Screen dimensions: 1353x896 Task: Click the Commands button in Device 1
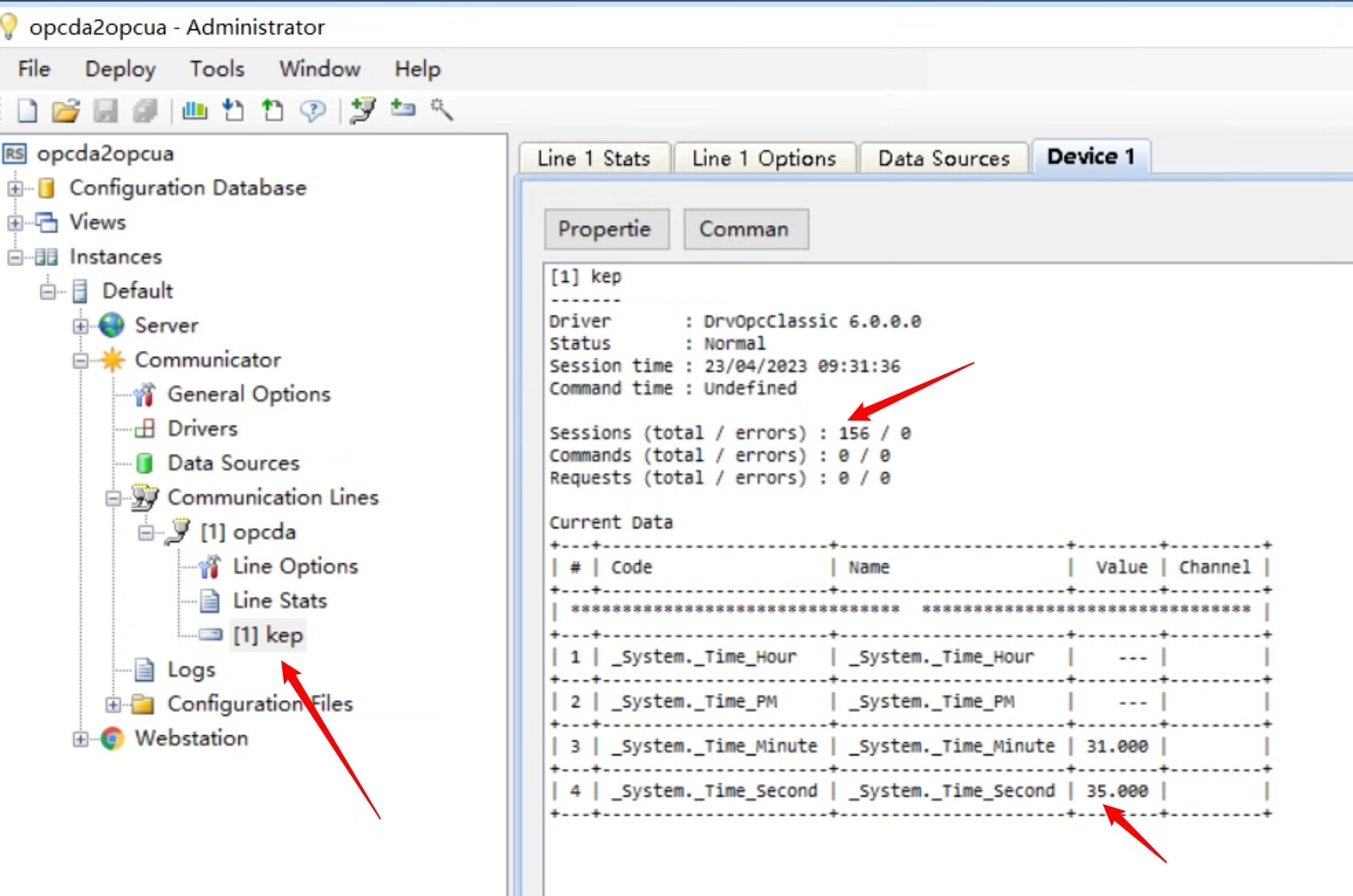(x=744, y=229)
